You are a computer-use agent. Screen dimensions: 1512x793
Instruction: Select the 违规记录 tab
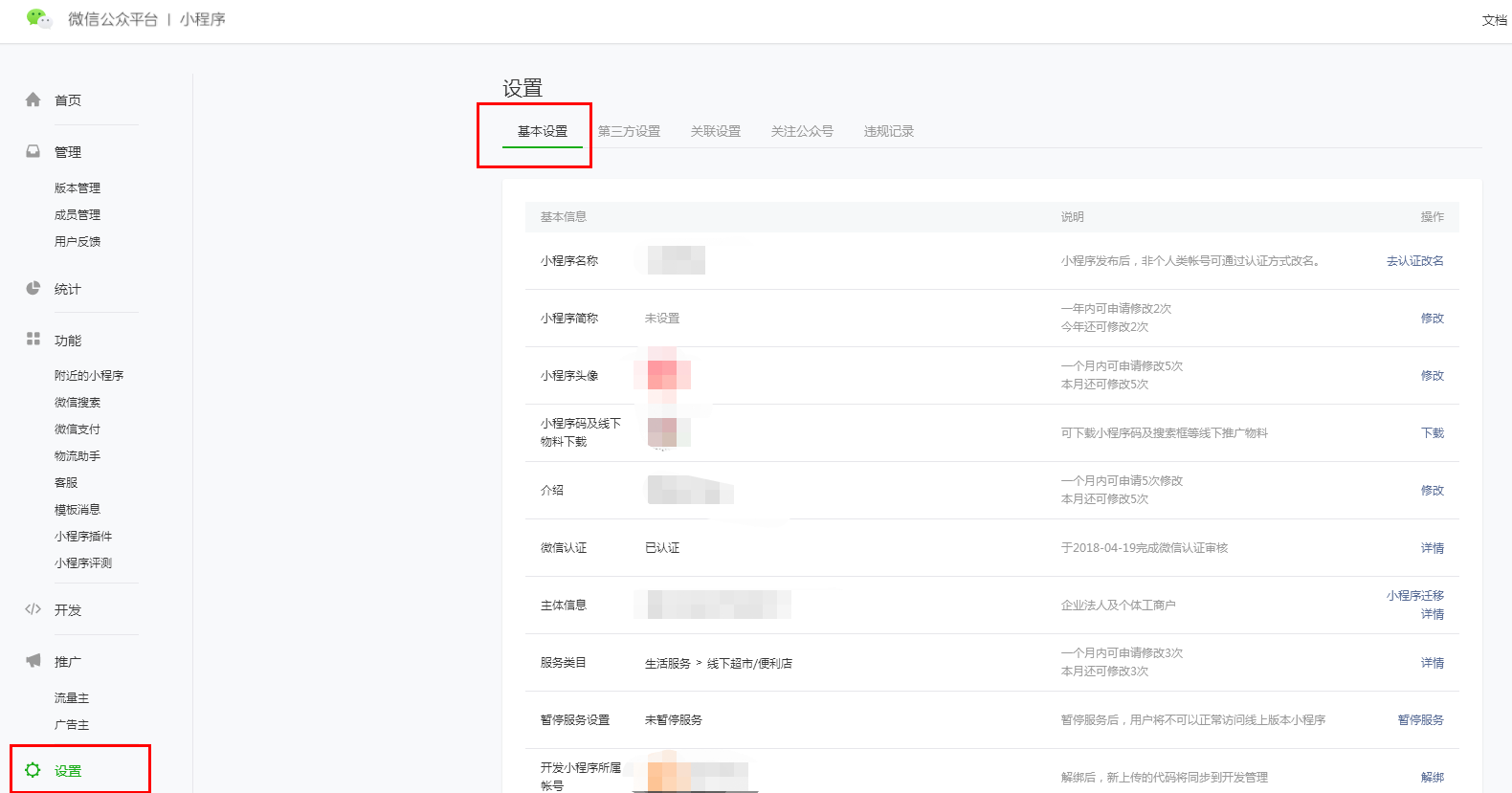(x=888, y=131)
